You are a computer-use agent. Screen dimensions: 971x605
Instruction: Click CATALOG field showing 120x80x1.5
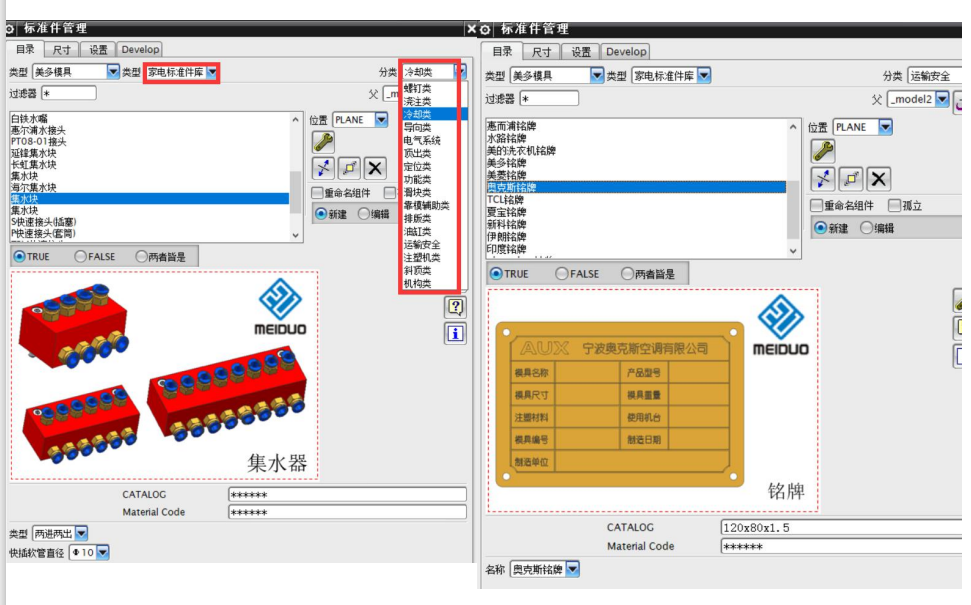(x=841, y=528)
